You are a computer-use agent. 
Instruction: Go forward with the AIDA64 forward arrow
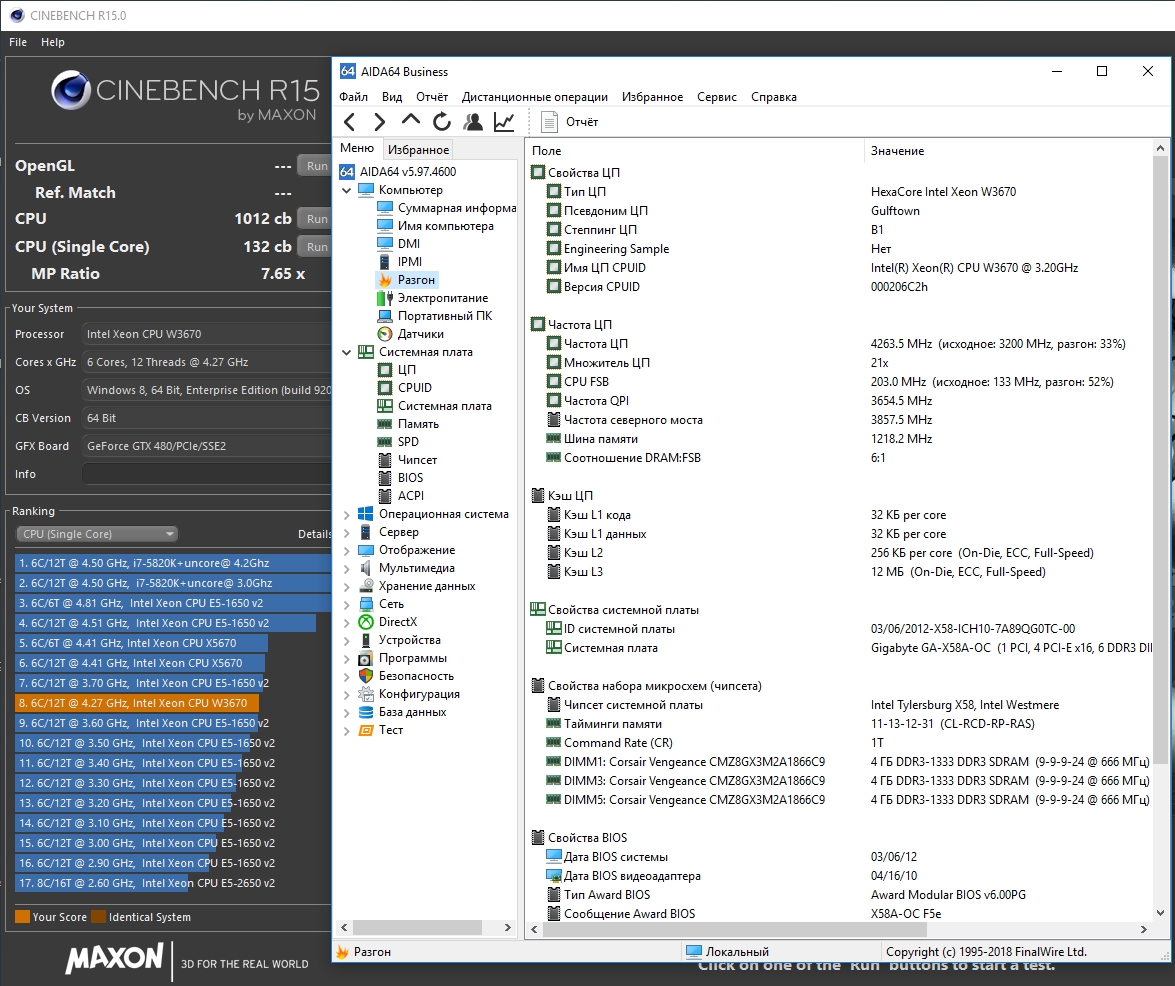379,121
